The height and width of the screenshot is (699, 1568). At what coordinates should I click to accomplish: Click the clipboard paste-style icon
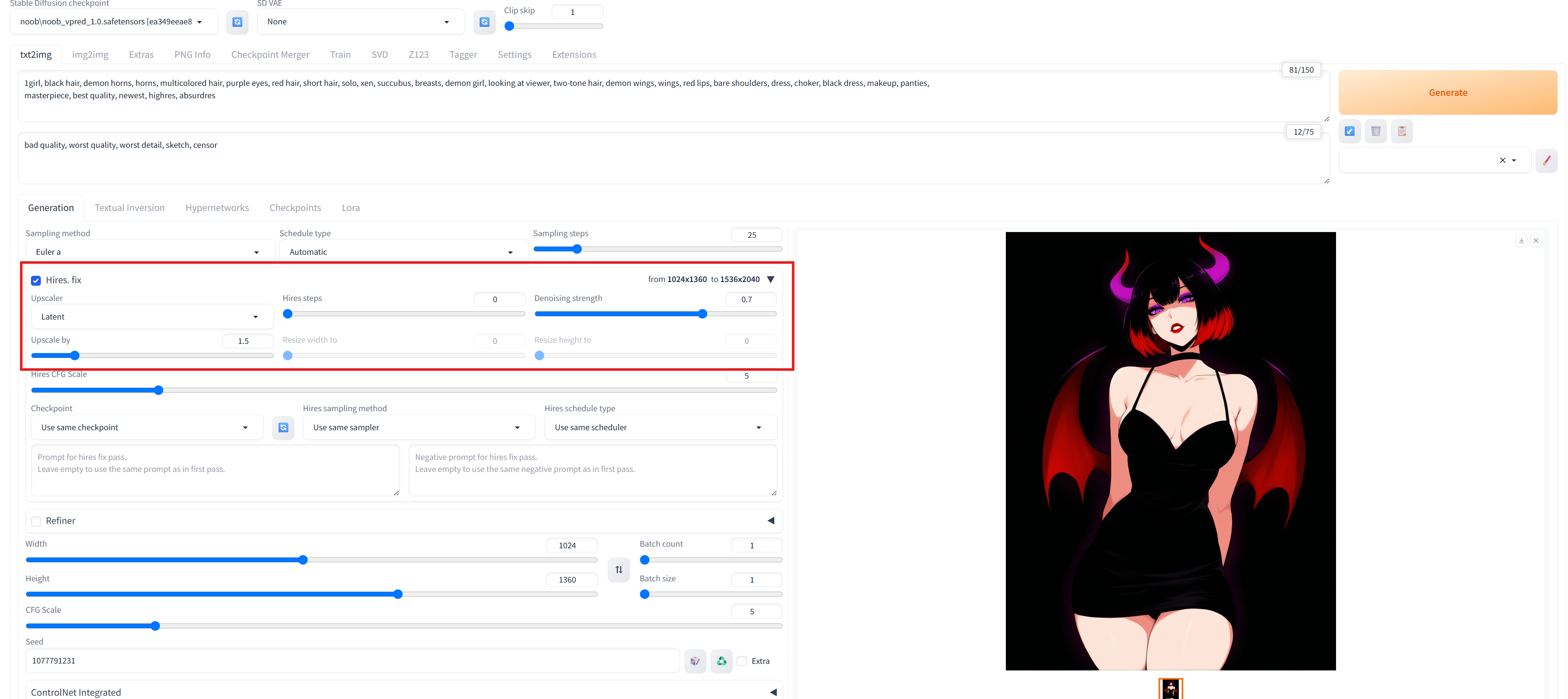coord(1401,131)
